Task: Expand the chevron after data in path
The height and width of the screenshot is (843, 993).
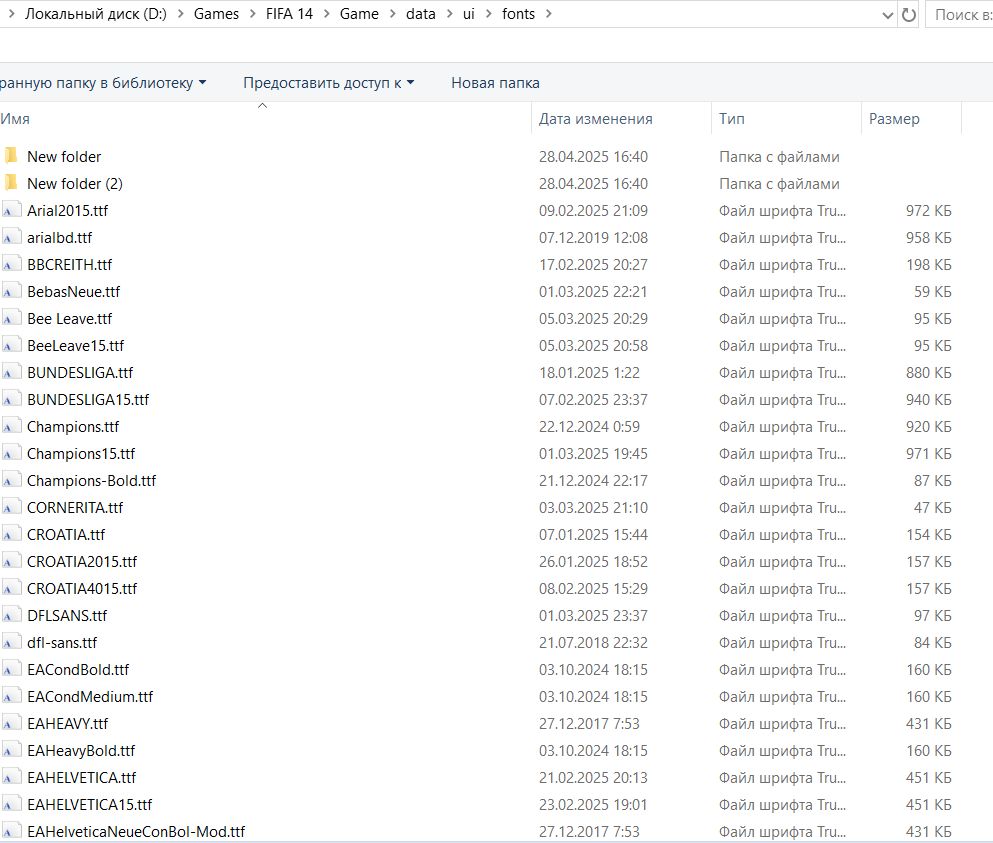Action: click(x=449, y=14)
